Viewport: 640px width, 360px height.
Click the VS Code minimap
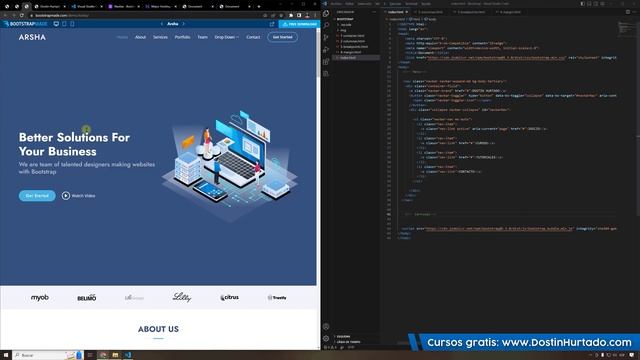626,29
